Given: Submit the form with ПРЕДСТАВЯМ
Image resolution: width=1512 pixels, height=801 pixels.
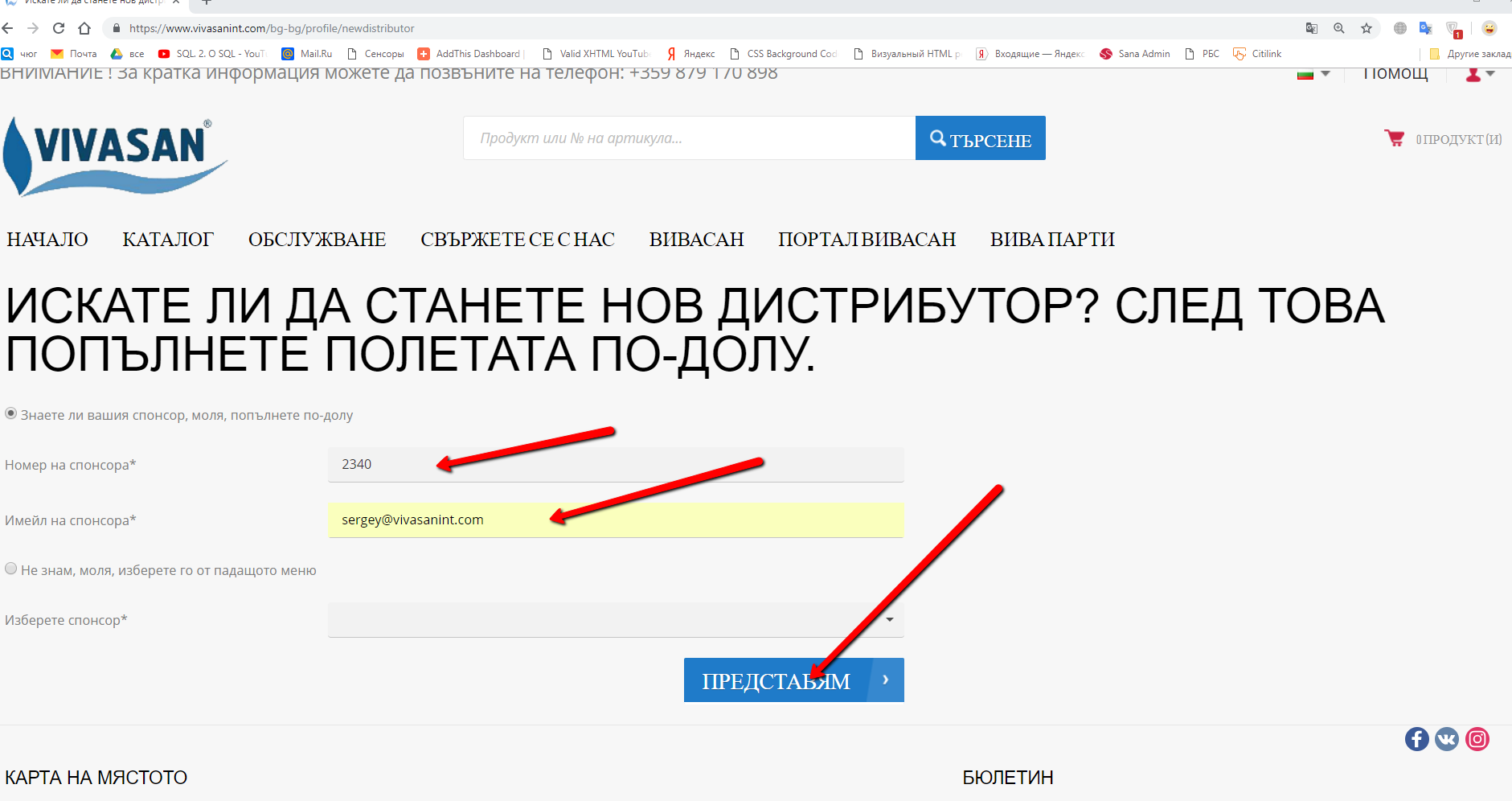Looking at the screenshot, I should [794, 680].
